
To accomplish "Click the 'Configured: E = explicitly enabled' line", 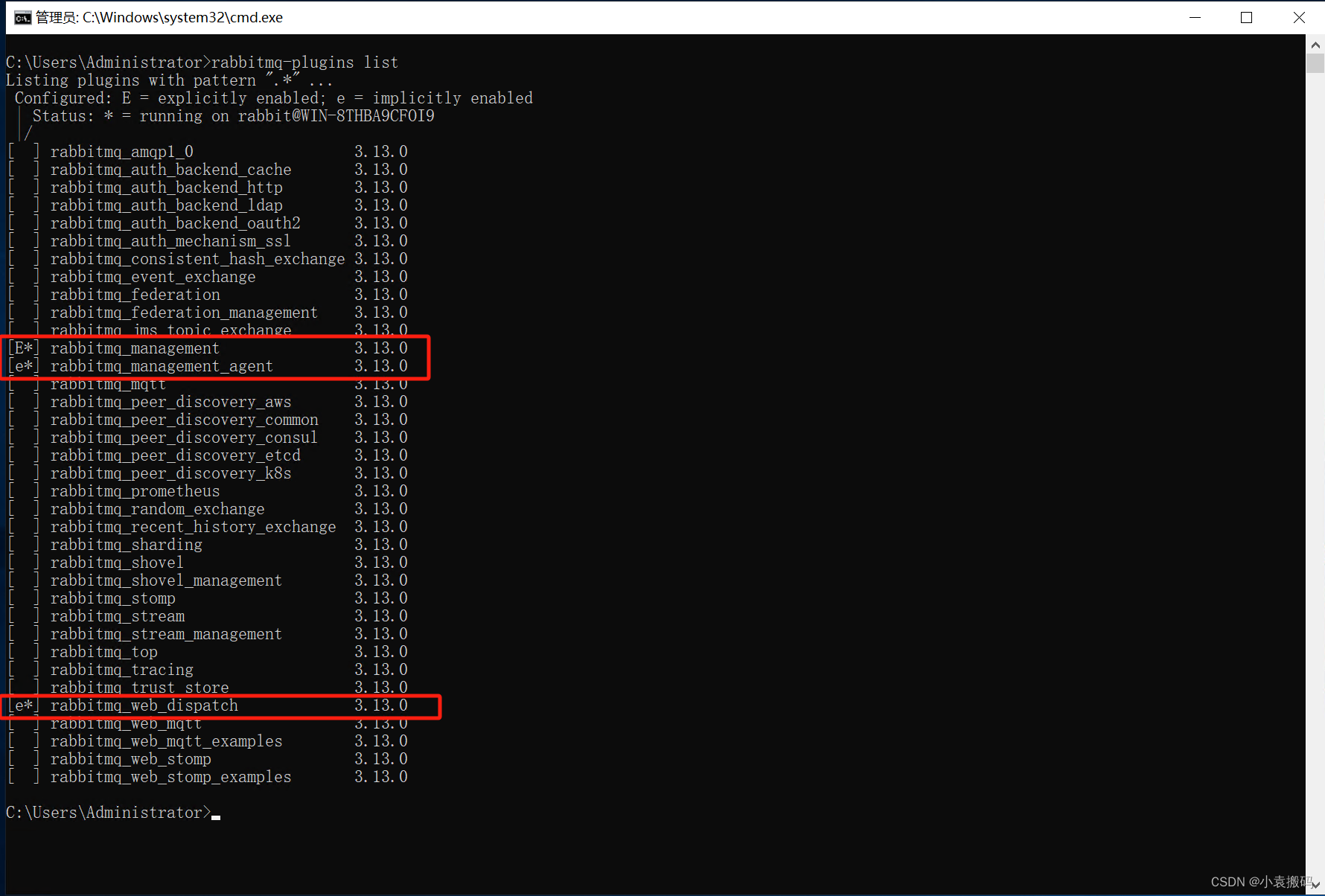I will [x=274, y=98].
